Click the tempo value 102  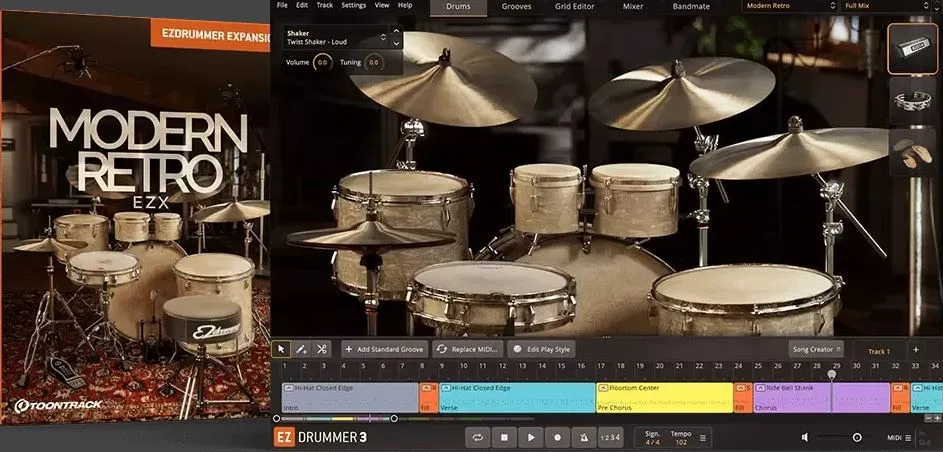pos(681,442)
